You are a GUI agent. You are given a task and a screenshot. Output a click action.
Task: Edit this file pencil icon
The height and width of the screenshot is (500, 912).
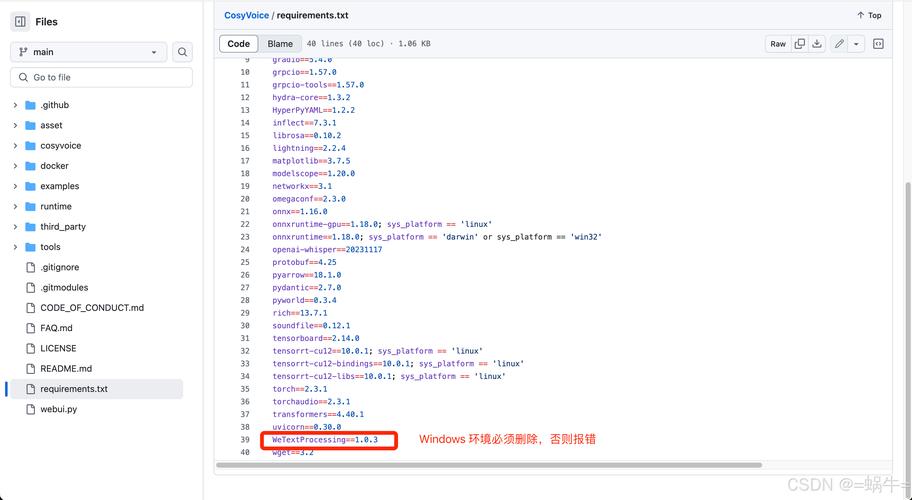click(x=839, y=44)
